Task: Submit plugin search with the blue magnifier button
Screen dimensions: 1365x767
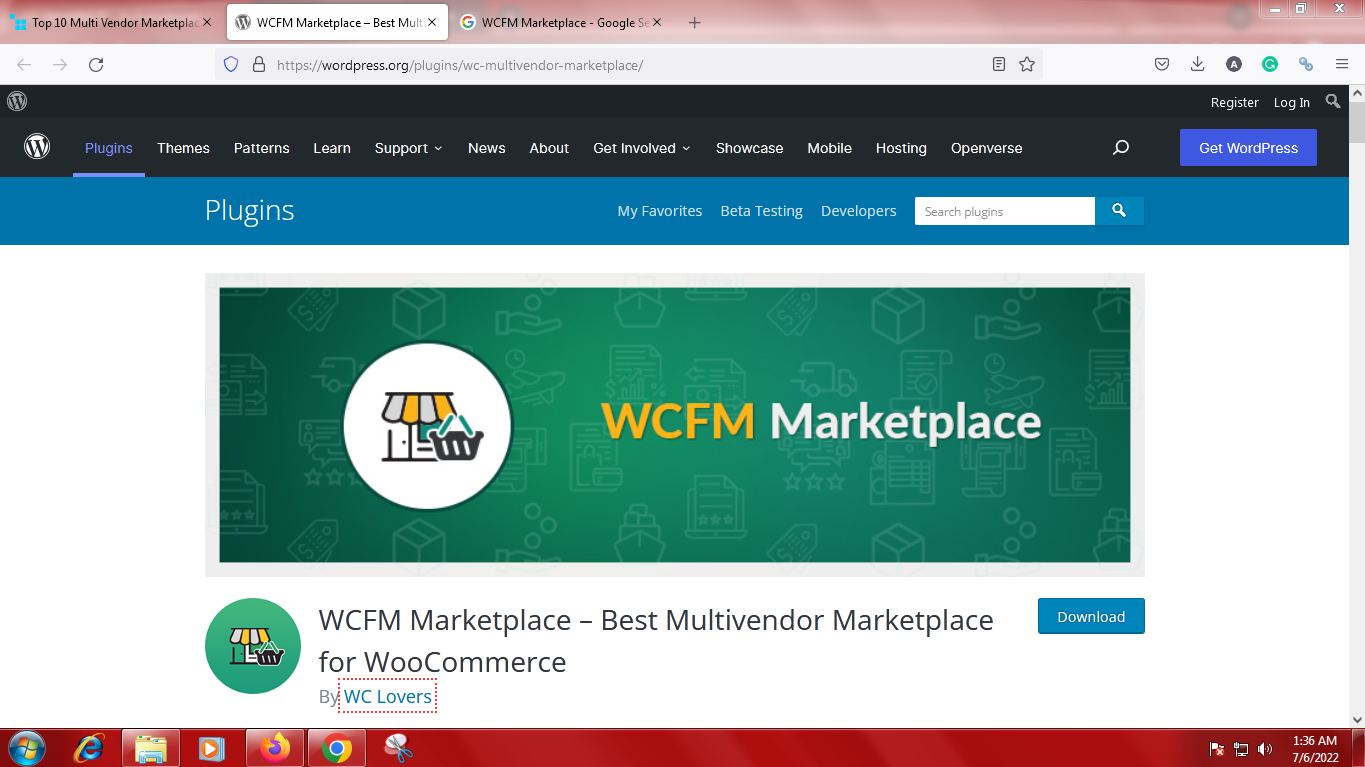Action: click(x=1119, y=211)
